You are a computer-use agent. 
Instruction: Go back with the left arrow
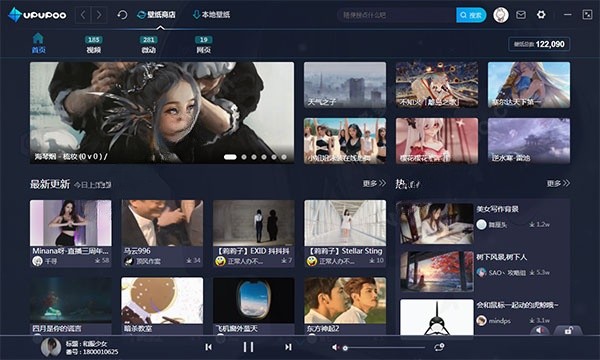(83, 15)
